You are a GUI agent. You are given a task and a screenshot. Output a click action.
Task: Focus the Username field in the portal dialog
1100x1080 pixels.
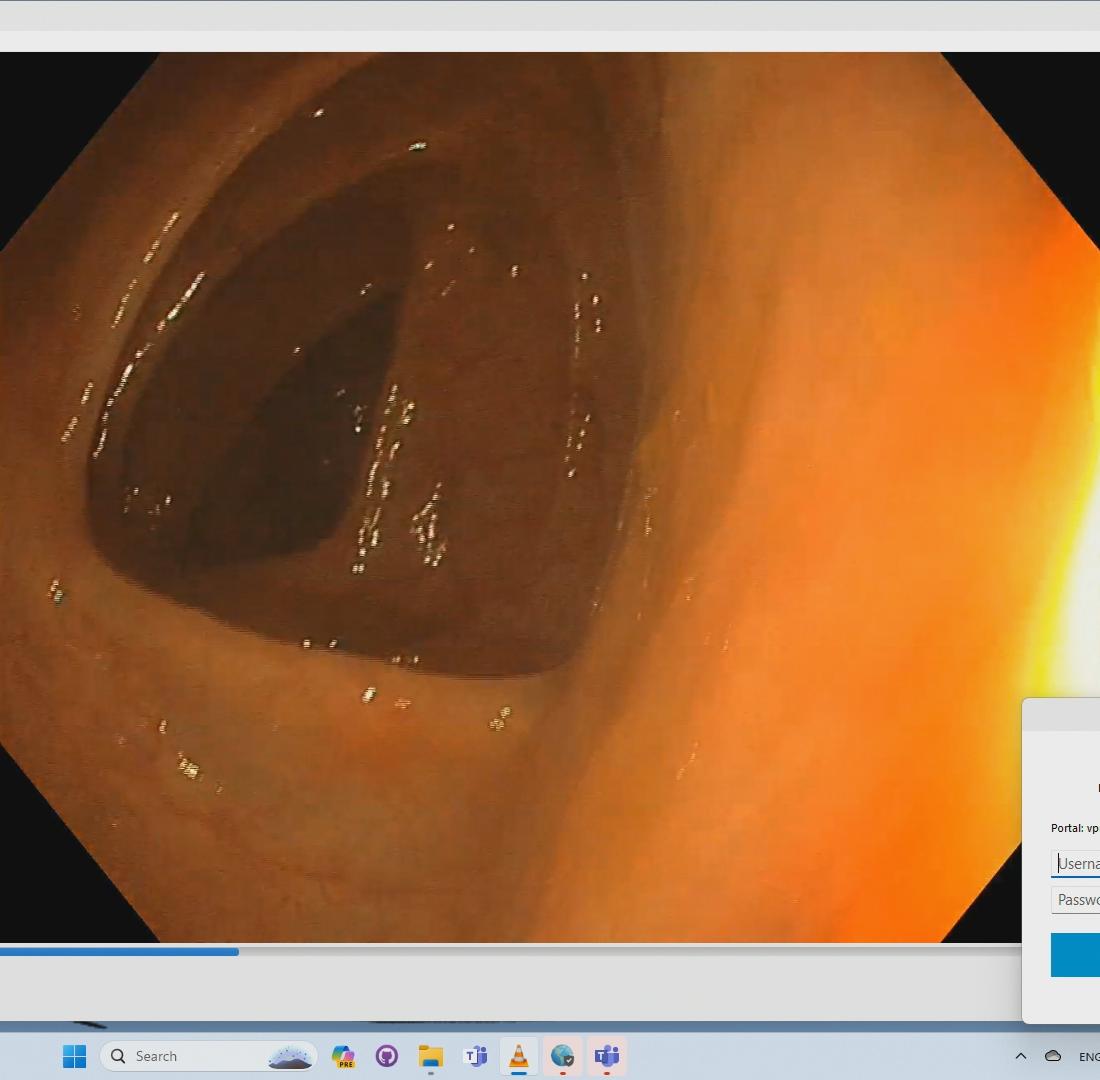click(x=1075, y=863)
